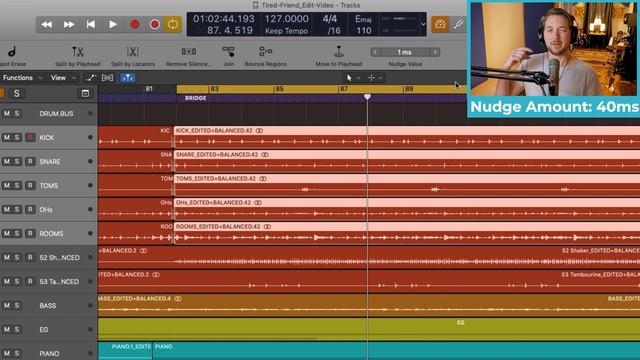
Task: Solo the OHs track
Action: 17,209
